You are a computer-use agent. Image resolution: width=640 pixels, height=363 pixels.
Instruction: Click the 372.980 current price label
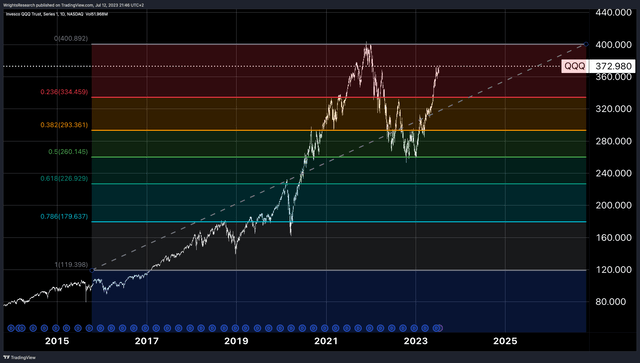pyautogui.click(x=613, y=66)
